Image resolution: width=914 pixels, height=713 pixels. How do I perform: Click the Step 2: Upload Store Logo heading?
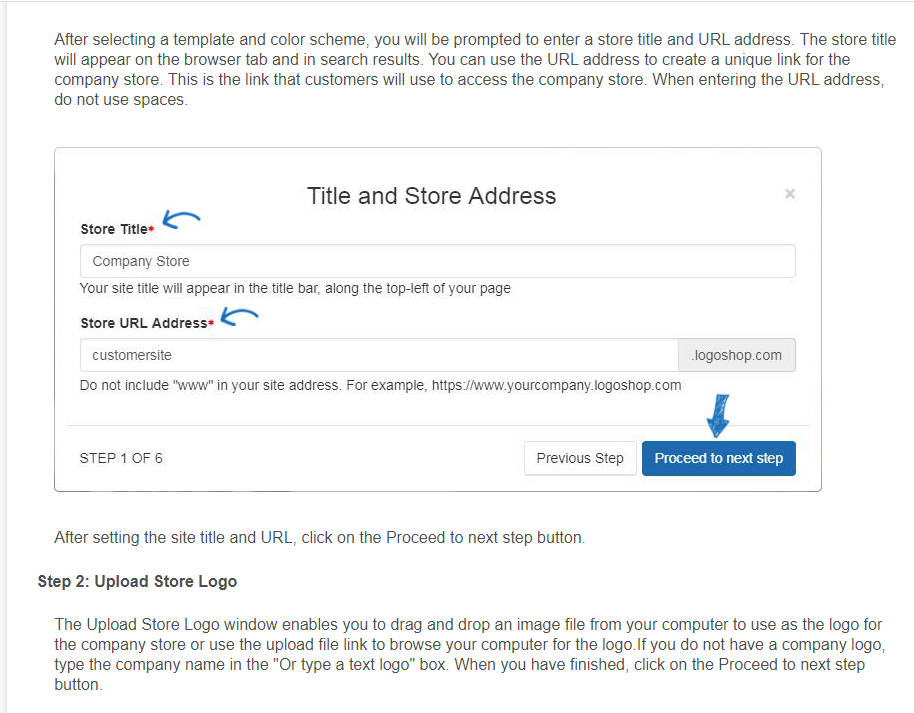pyautogui.click(x=138, y=581)
